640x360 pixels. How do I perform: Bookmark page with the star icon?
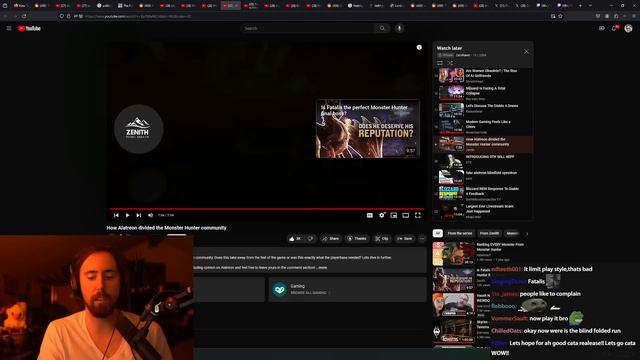(x=560, y=16)
